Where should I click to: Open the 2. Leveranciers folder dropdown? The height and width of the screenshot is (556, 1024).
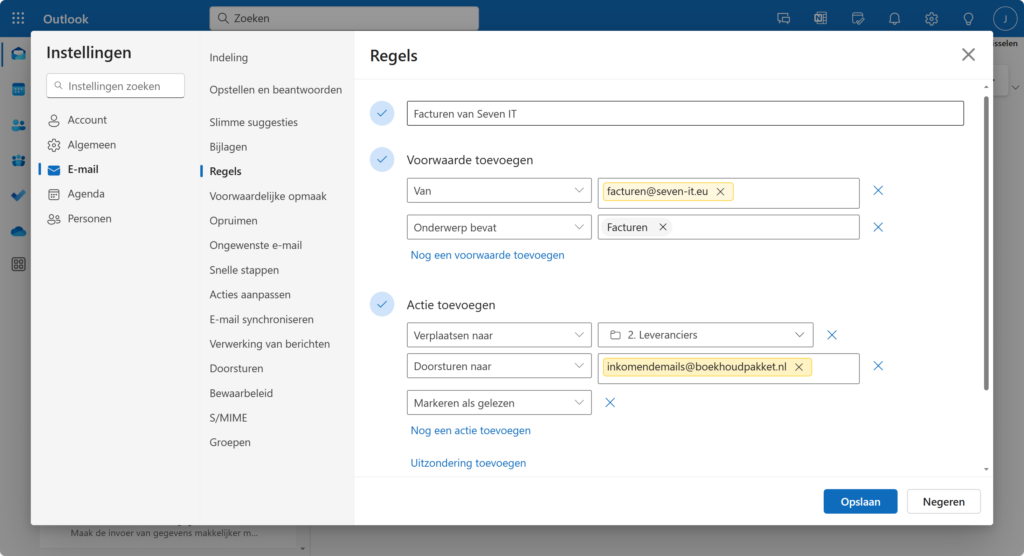(705, 335)
